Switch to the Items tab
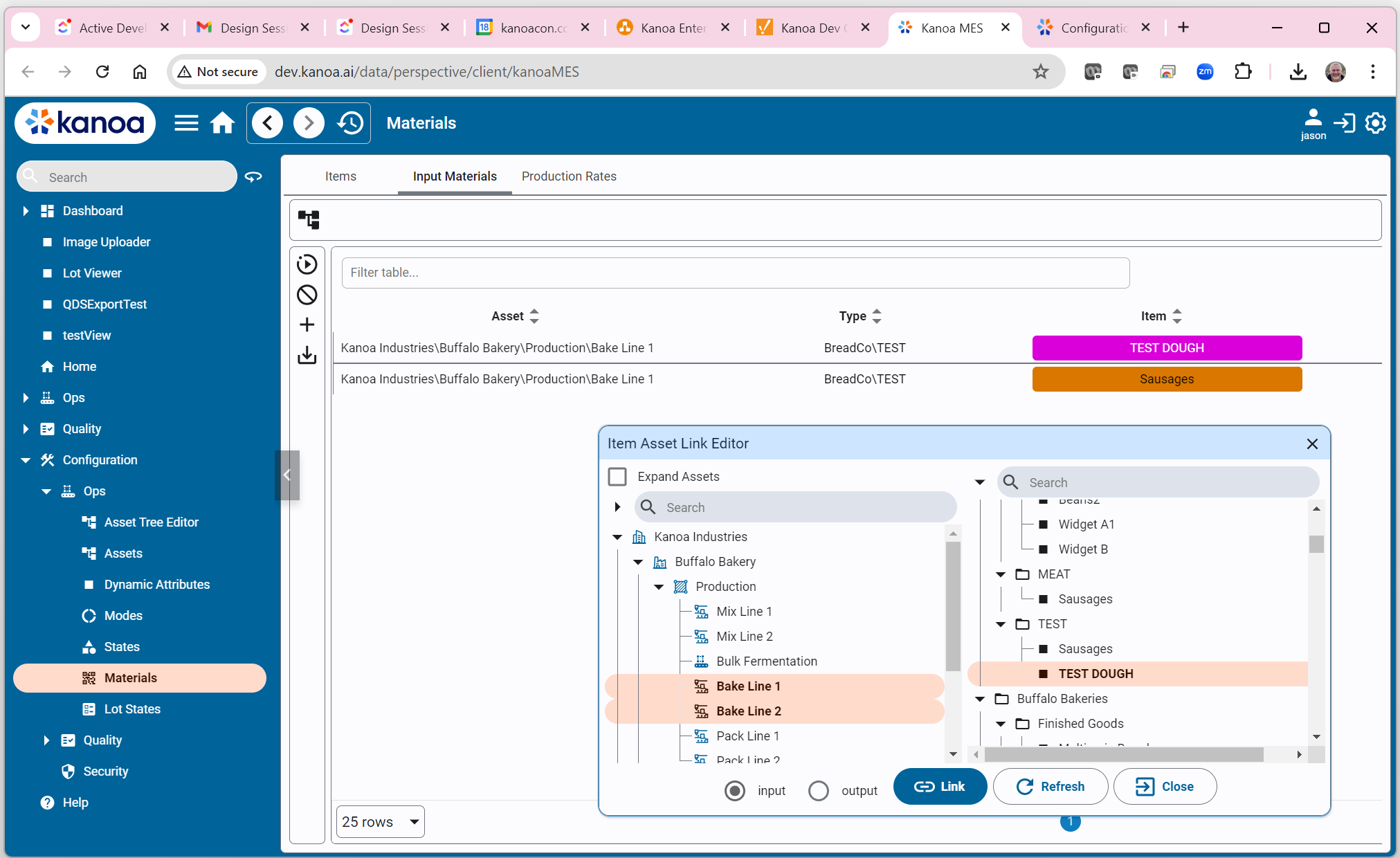Viewport: 1400px width, 858px height. (x=341, y=176)
